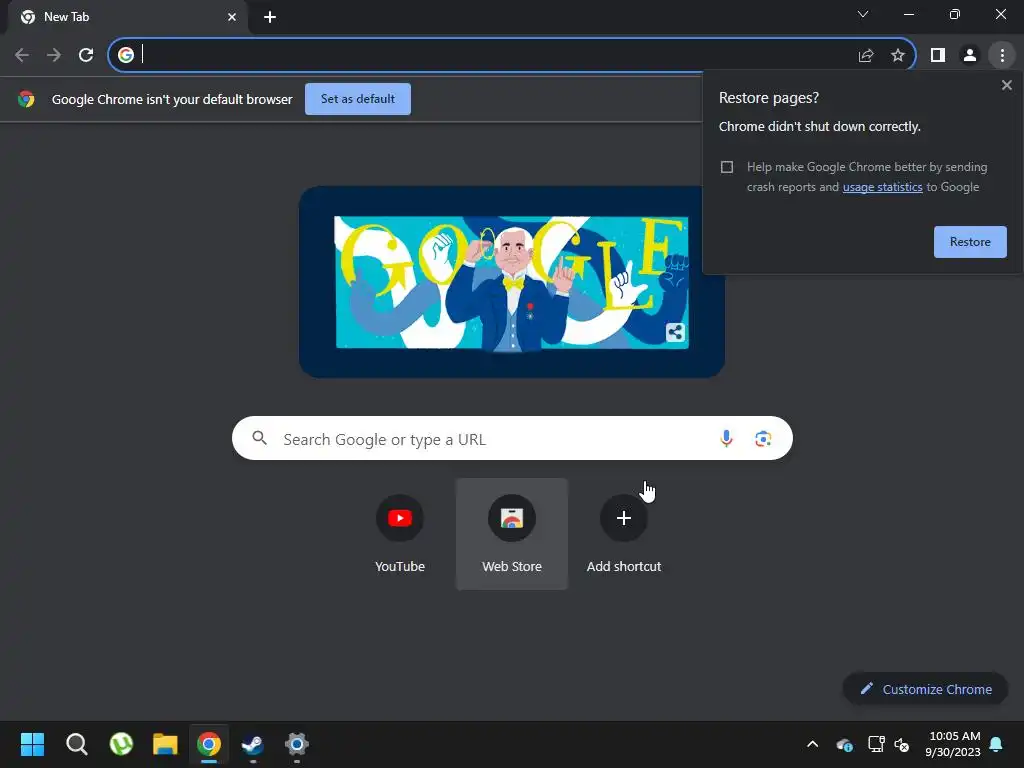The image size is (1024, 768).
Task: Open a new tab with plus button
Action: coord(270,17)
